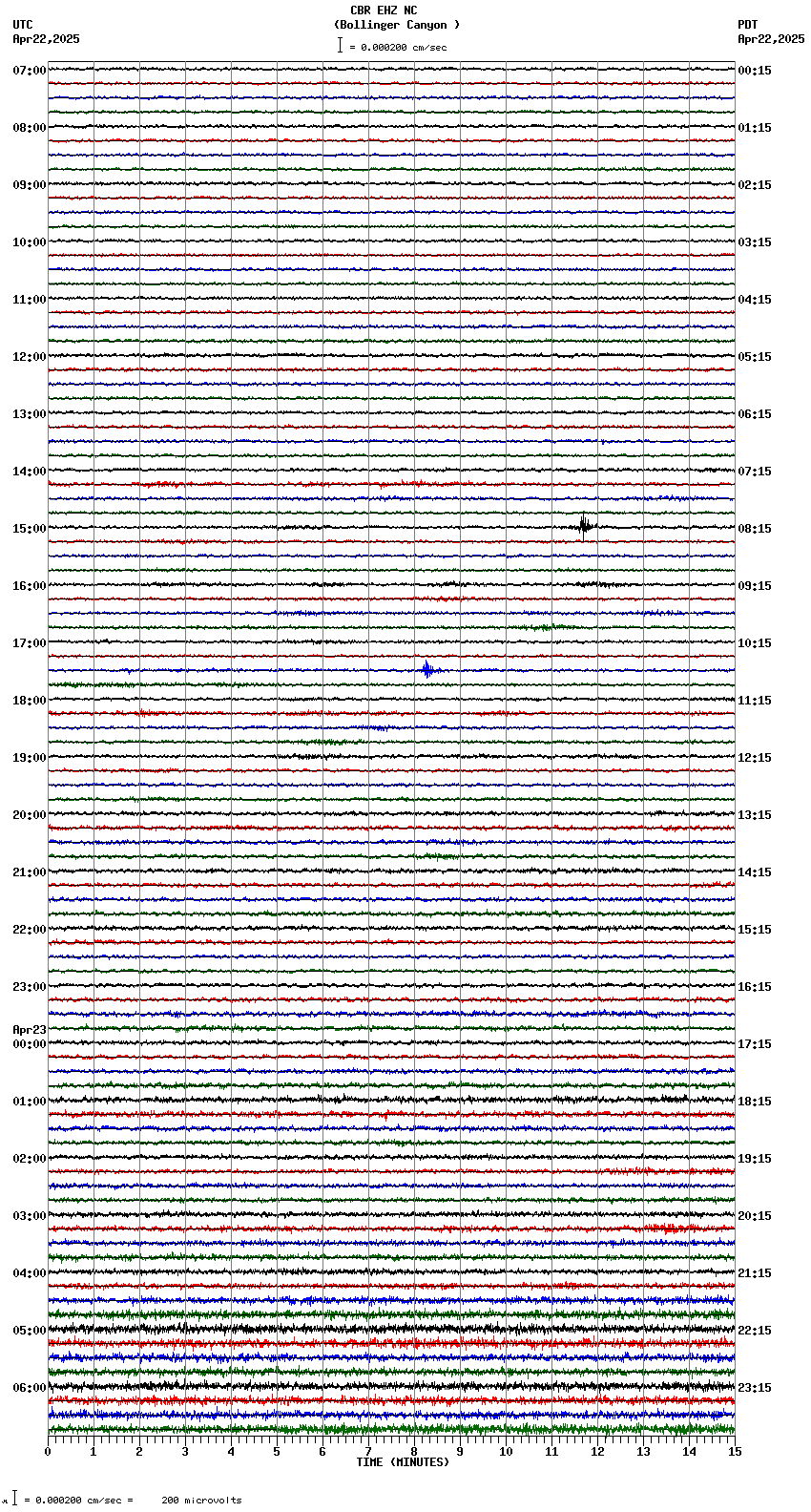811x1512 pixels.
Task: Click the '01:15' PDT time label
Action: (755, 128)
